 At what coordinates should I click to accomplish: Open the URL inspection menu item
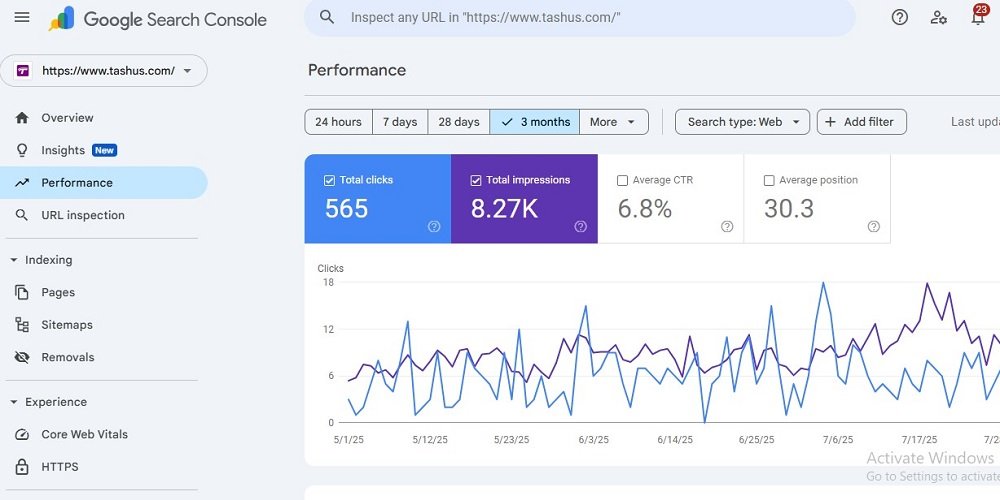[82, 215]
